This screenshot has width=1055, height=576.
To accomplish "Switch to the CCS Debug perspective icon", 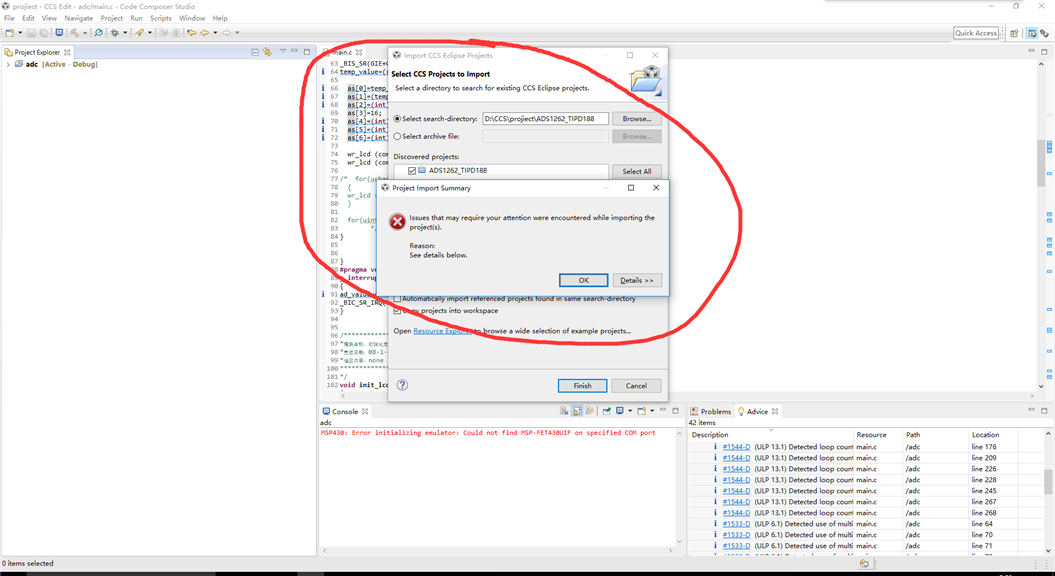I will 1044,33.
